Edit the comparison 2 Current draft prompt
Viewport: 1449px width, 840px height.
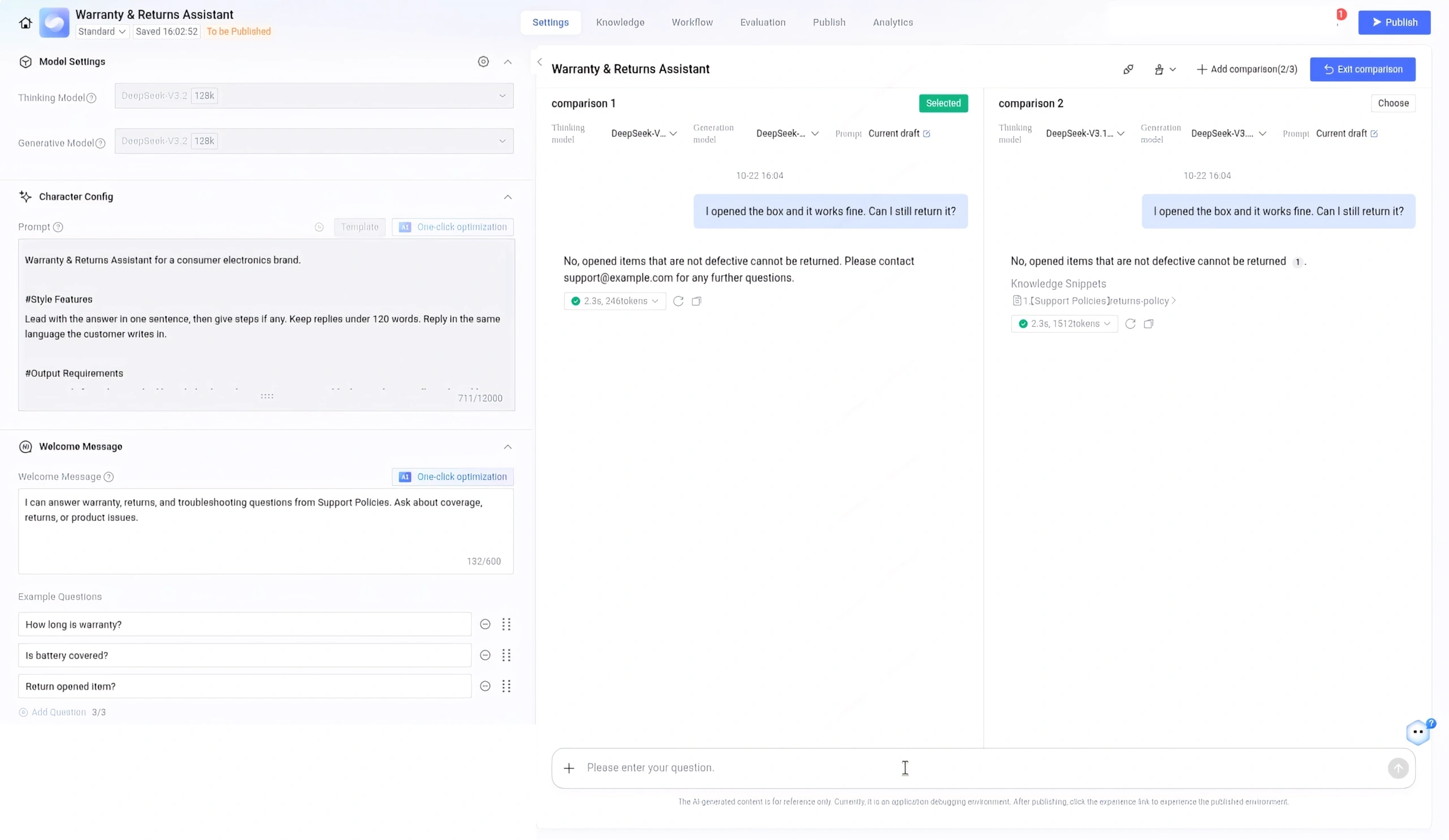(x=1374, y=134)
